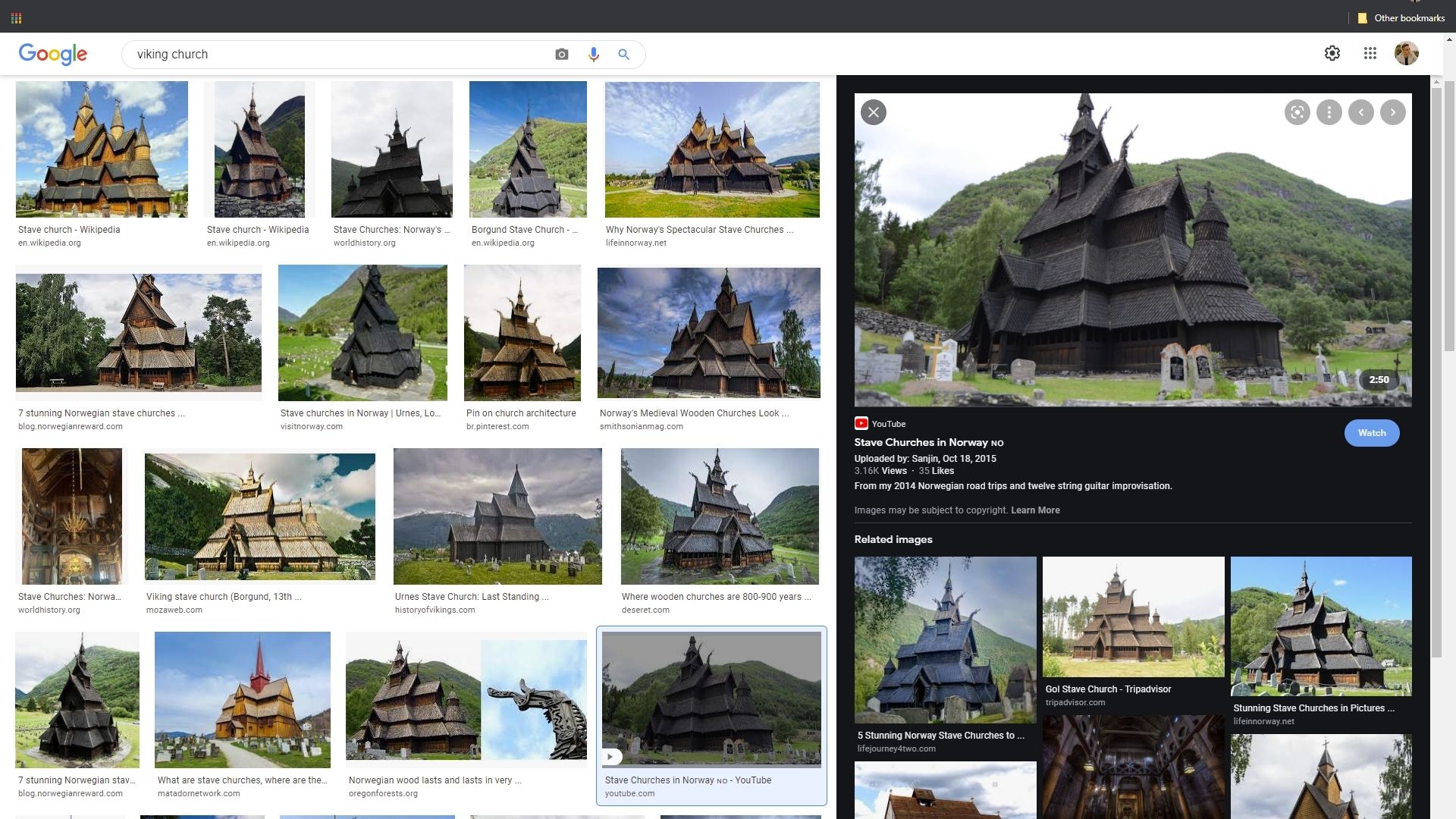
Task: Click the lifeinnorway.net source under the related image
Action: (1263, 722)
